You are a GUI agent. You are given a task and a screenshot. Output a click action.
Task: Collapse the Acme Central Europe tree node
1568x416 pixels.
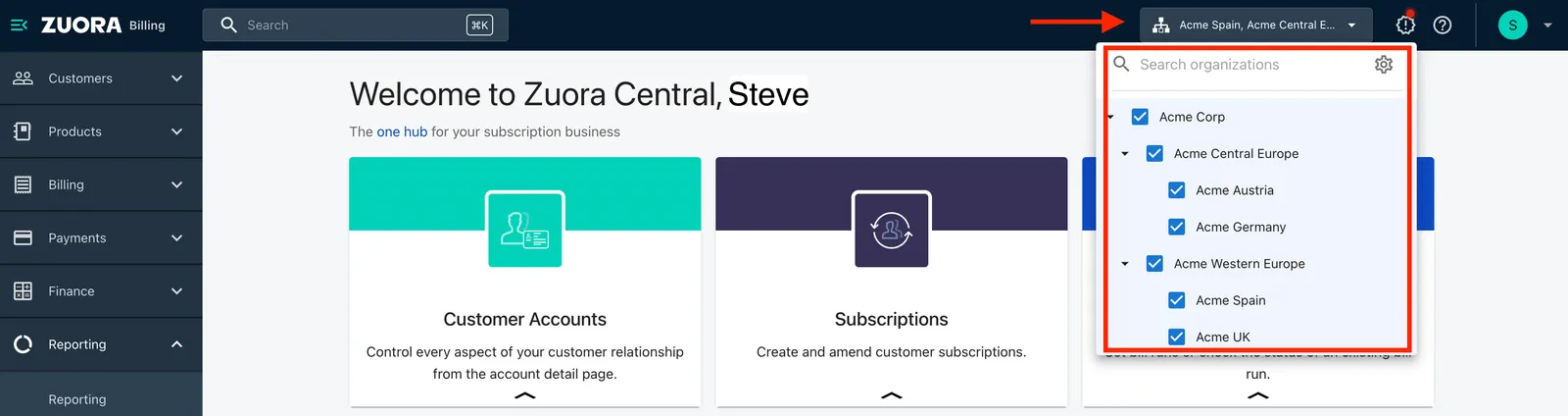1125,154
